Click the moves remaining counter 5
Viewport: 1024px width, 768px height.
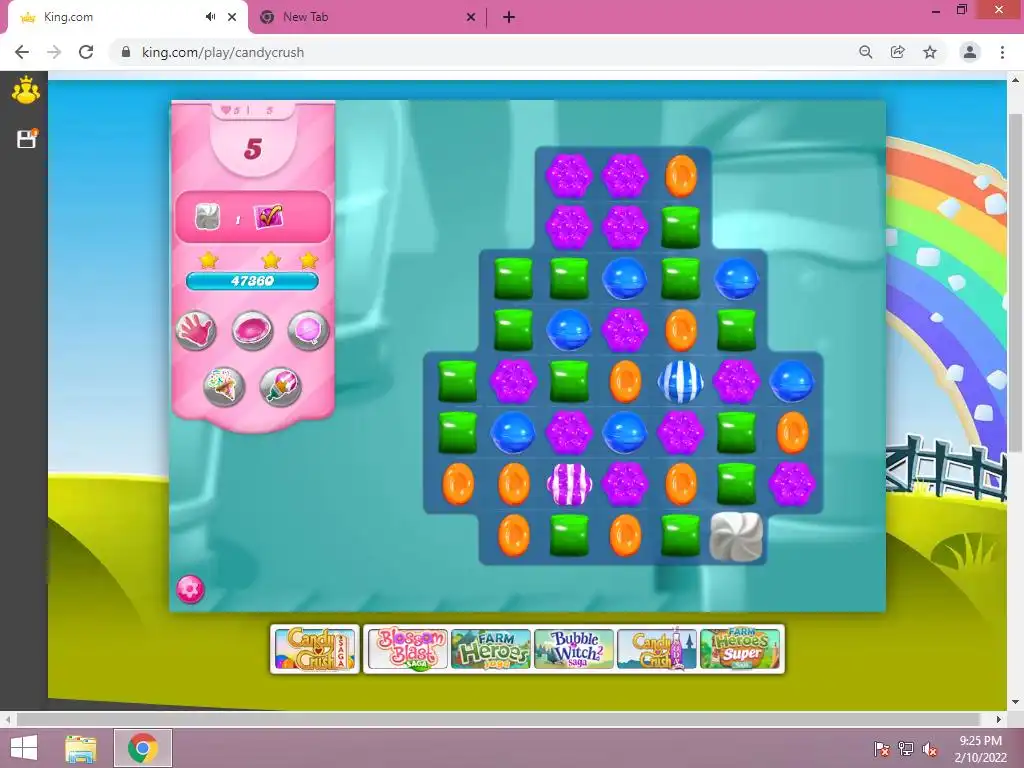click(x=253, y=150)
